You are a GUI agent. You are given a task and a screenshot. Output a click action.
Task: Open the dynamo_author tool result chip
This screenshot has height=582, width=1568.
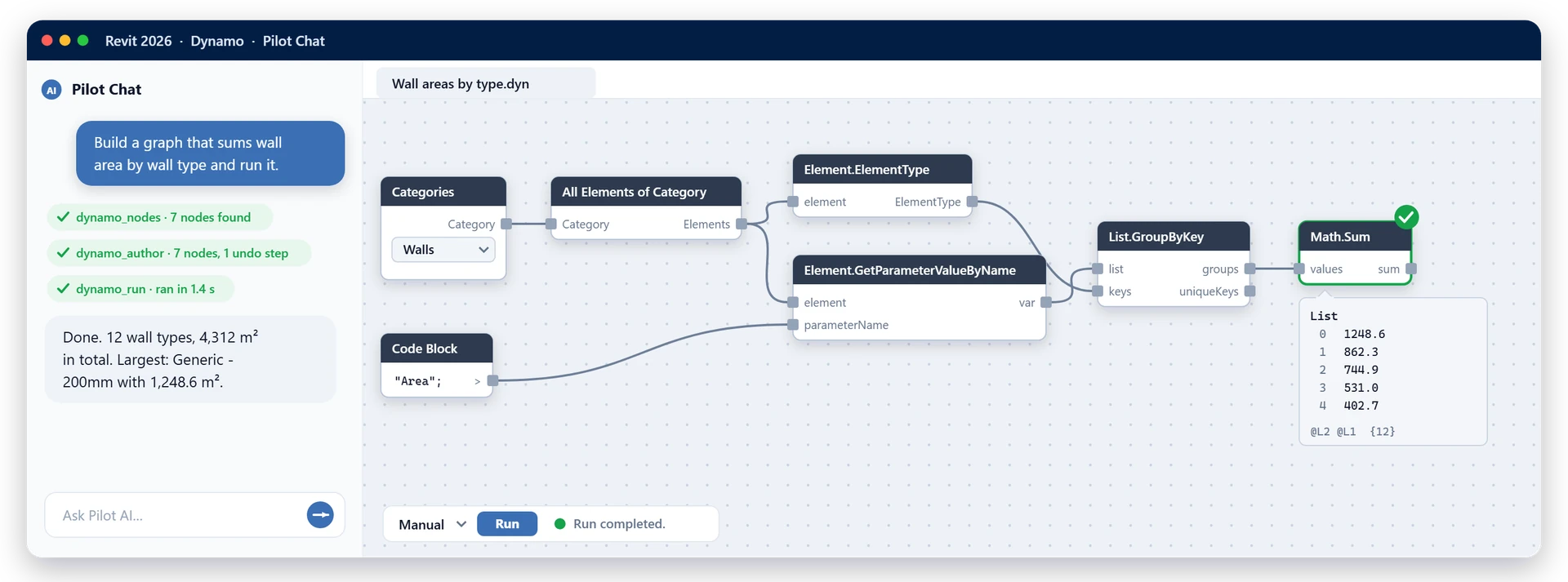click(179, 253)
